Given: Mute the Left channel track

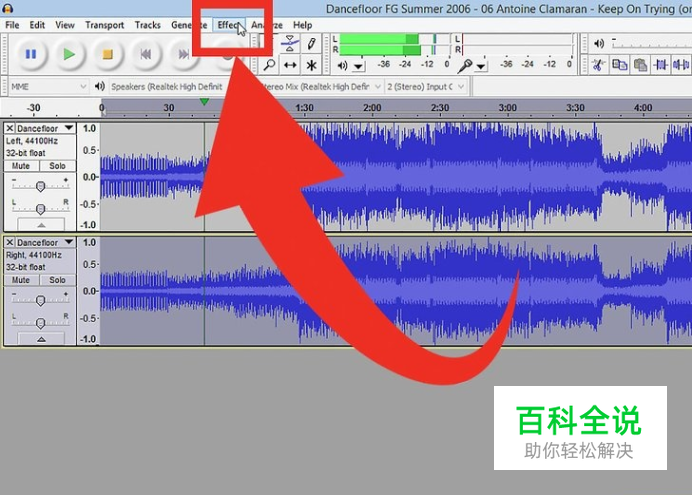Looking at the screenshot, I should click(21, 166).
